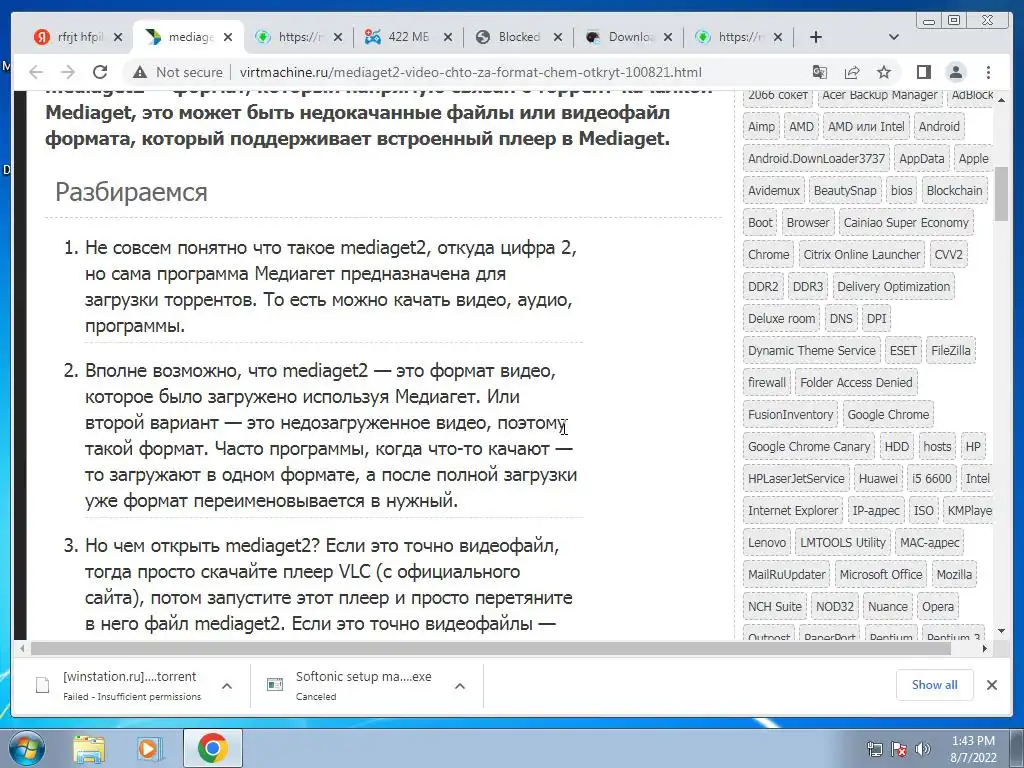
Task: Open the Delivery Optimization tag
Action: (893, 287)
